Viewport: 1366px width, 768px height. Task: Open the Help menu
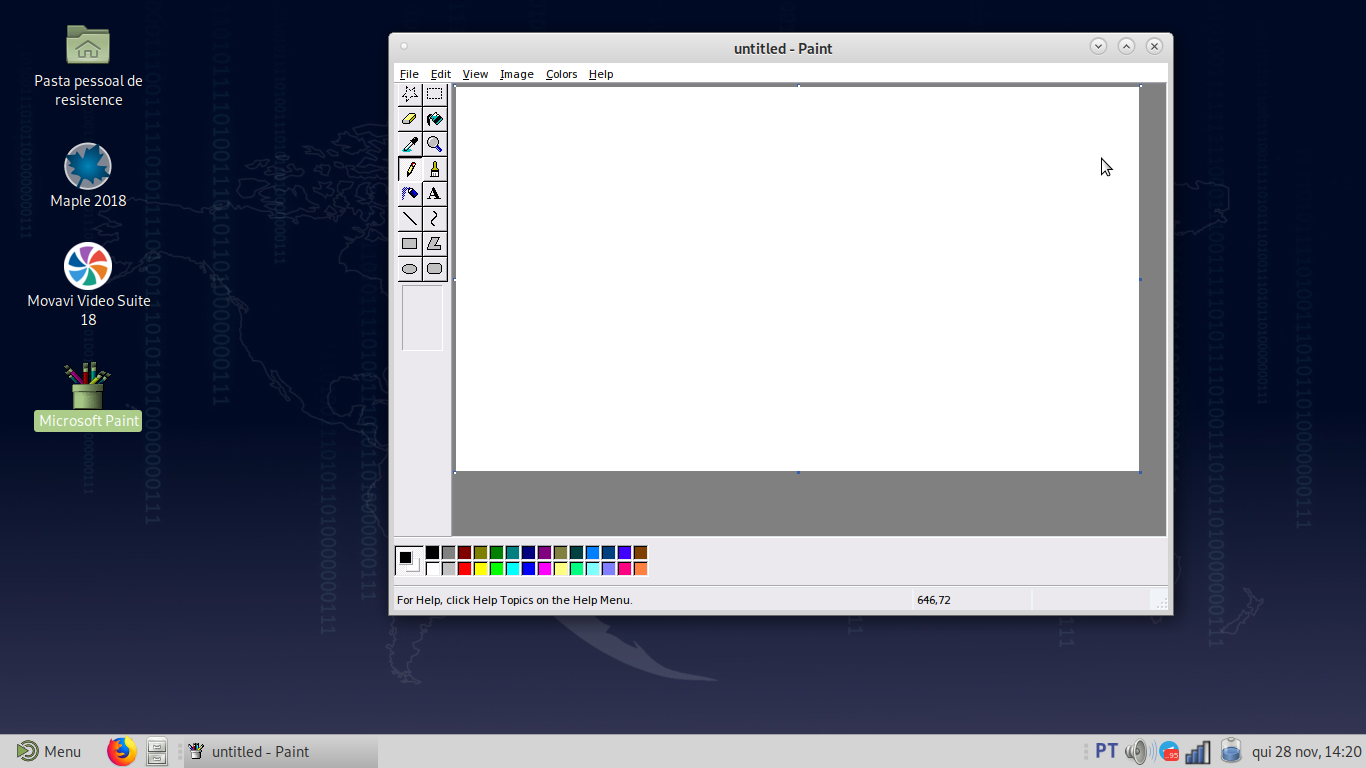point(601,74)
